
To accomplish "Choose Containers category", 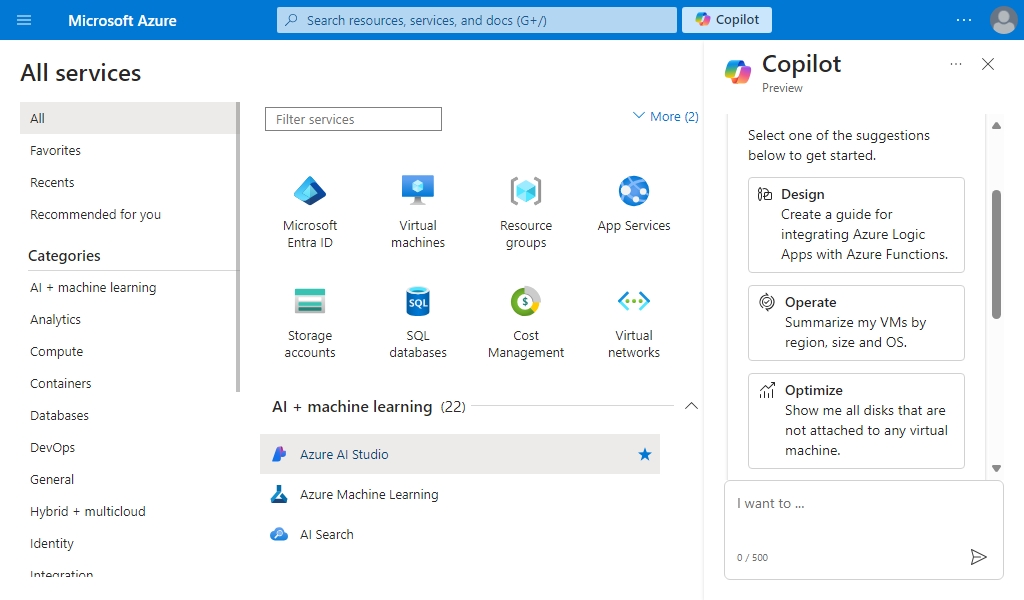I will [61, 383].
